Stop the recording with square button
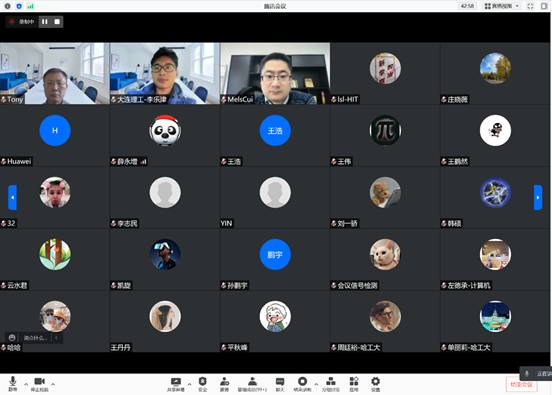552x395 pixels. [57, 22]
